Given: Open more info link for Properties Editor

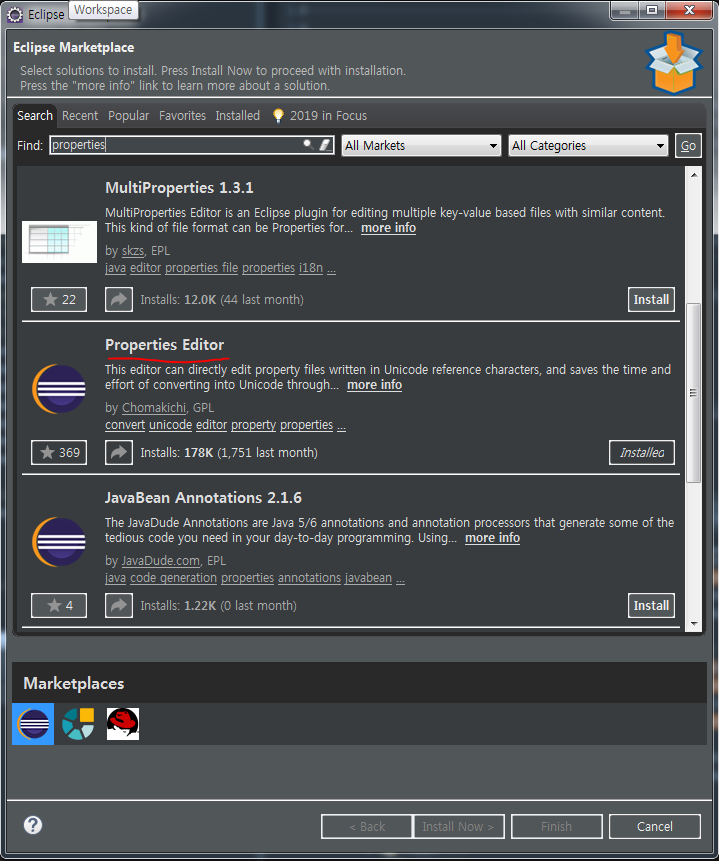Looking at the screenshot, I should click(375, 385).
